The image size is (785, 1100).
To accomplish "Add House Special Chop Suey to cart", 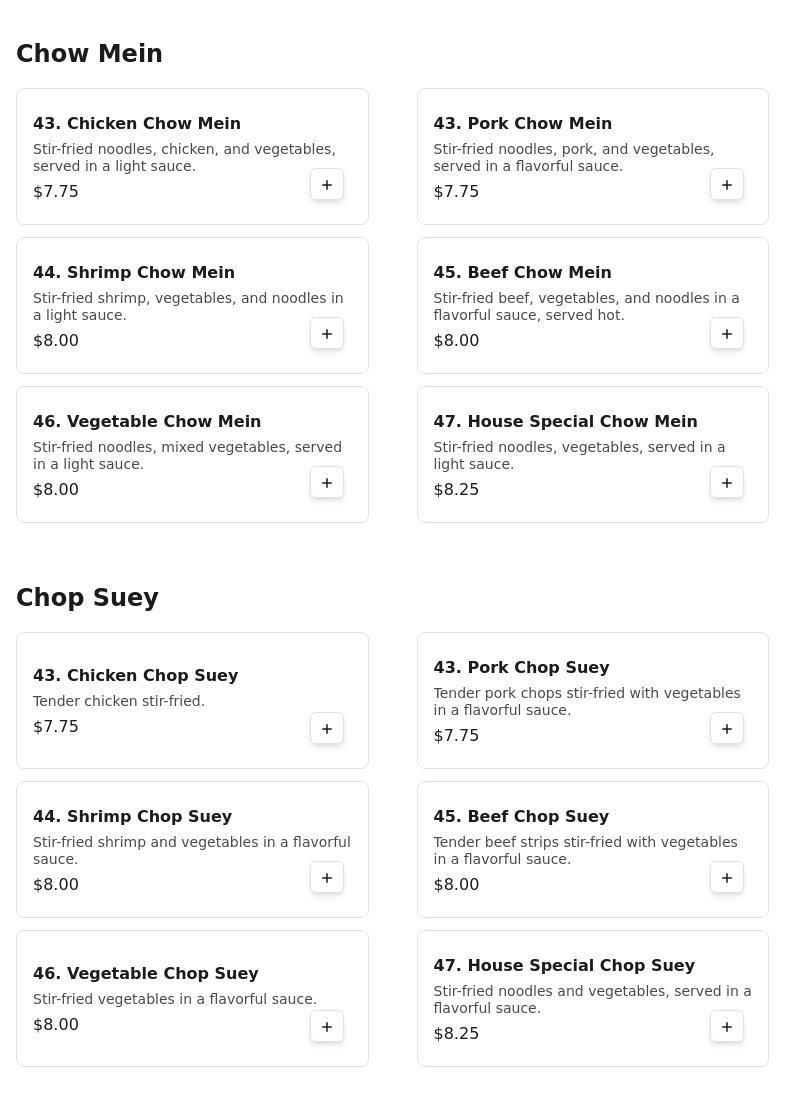I will coord(727,1027).
